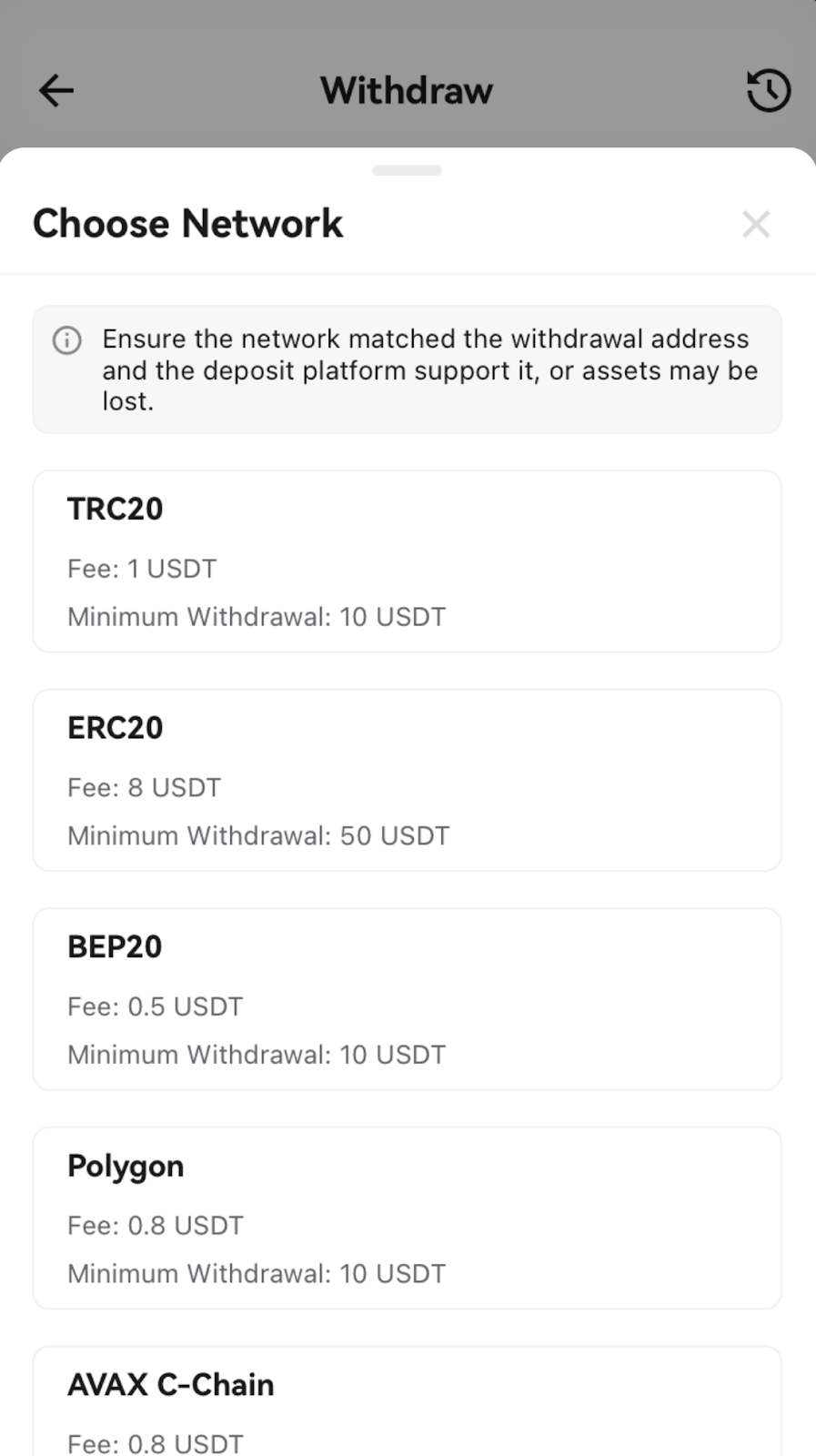Open withdrawal history clock icon
Viewport: 816px width, 1456px height.
(x=769, y=90)
